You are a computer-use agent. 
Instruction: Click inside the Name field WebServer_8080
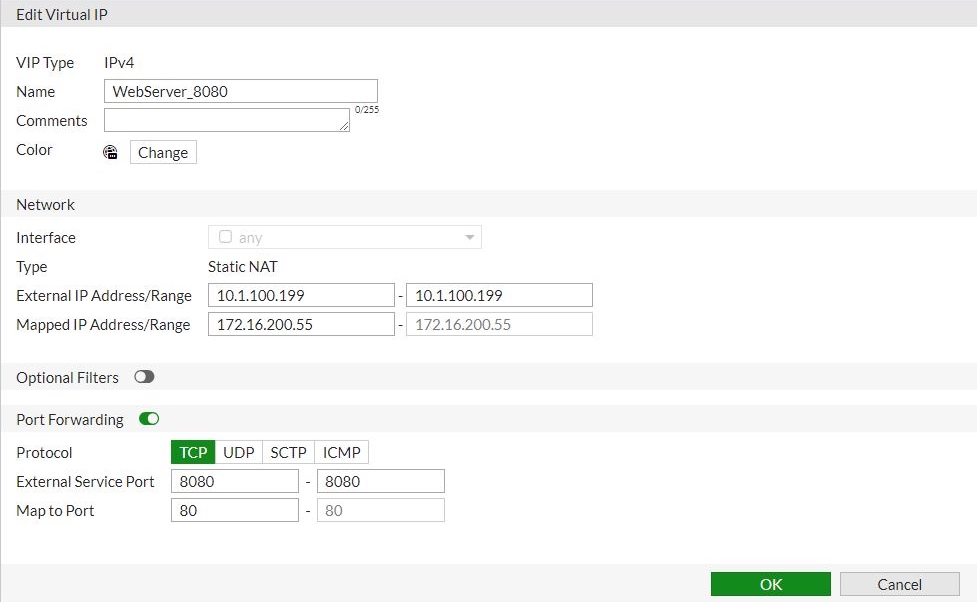[240, 91]
